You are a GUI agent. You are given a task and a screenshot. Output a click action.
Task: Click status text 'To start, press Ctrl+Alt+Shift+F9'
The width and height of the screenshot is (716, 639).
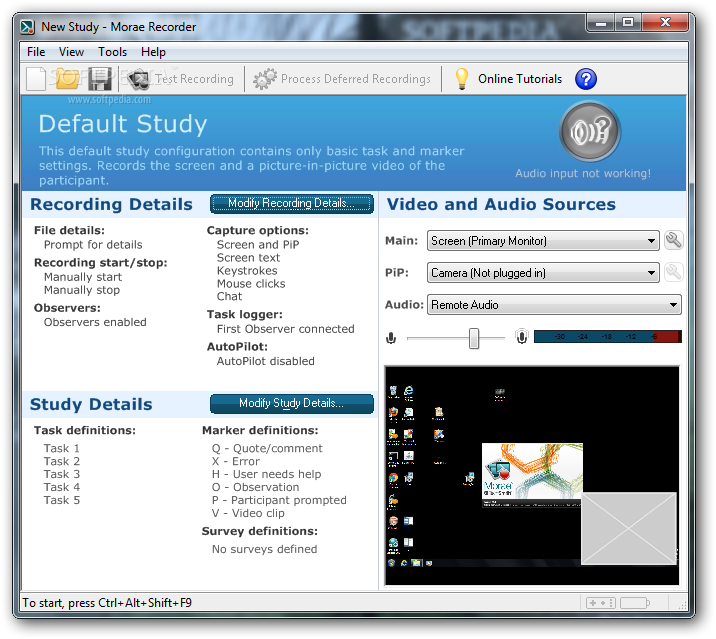point(107,603)
